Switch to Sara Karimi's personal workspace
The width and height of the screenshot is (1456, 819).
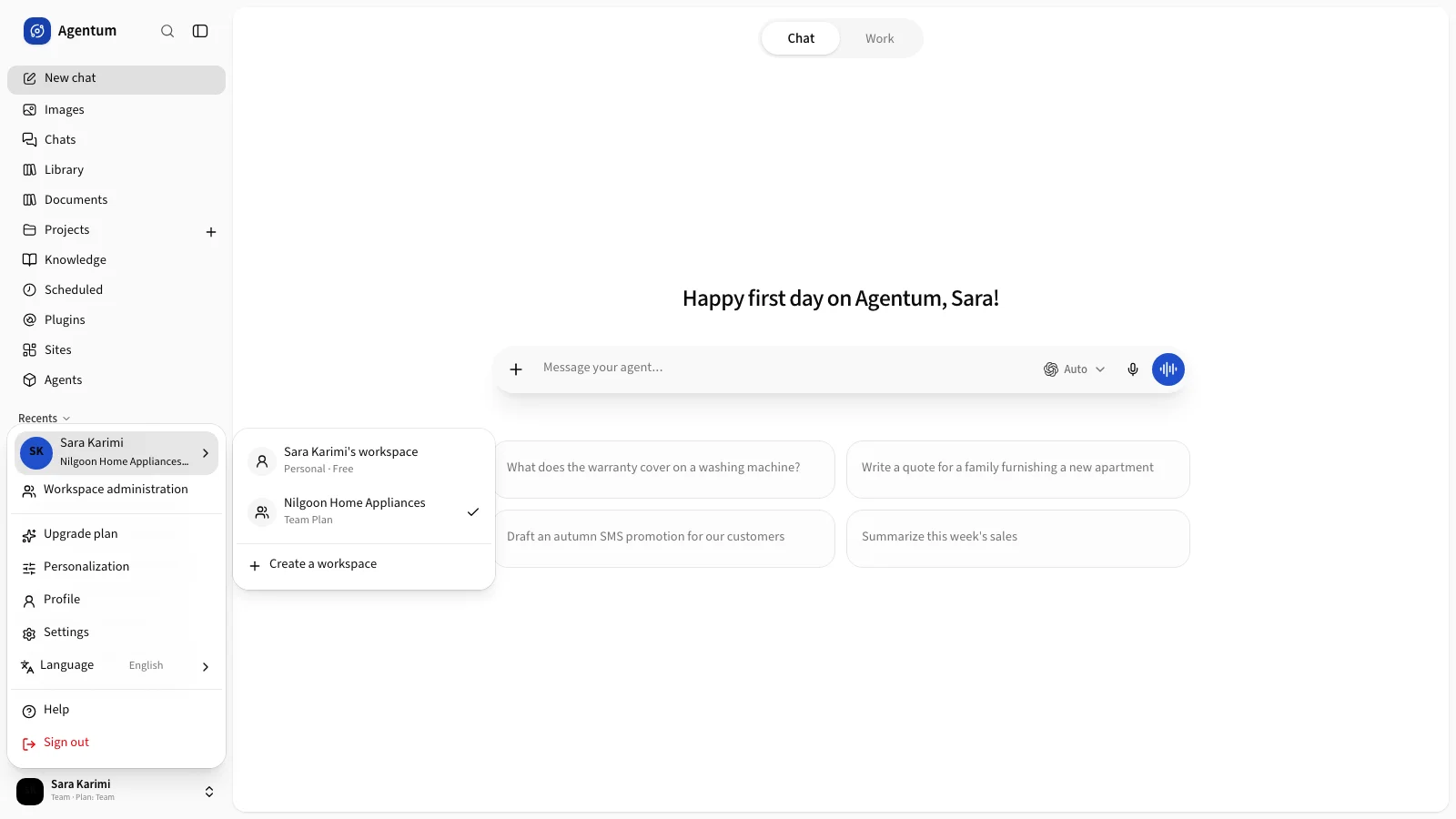(x=364, y=460)
